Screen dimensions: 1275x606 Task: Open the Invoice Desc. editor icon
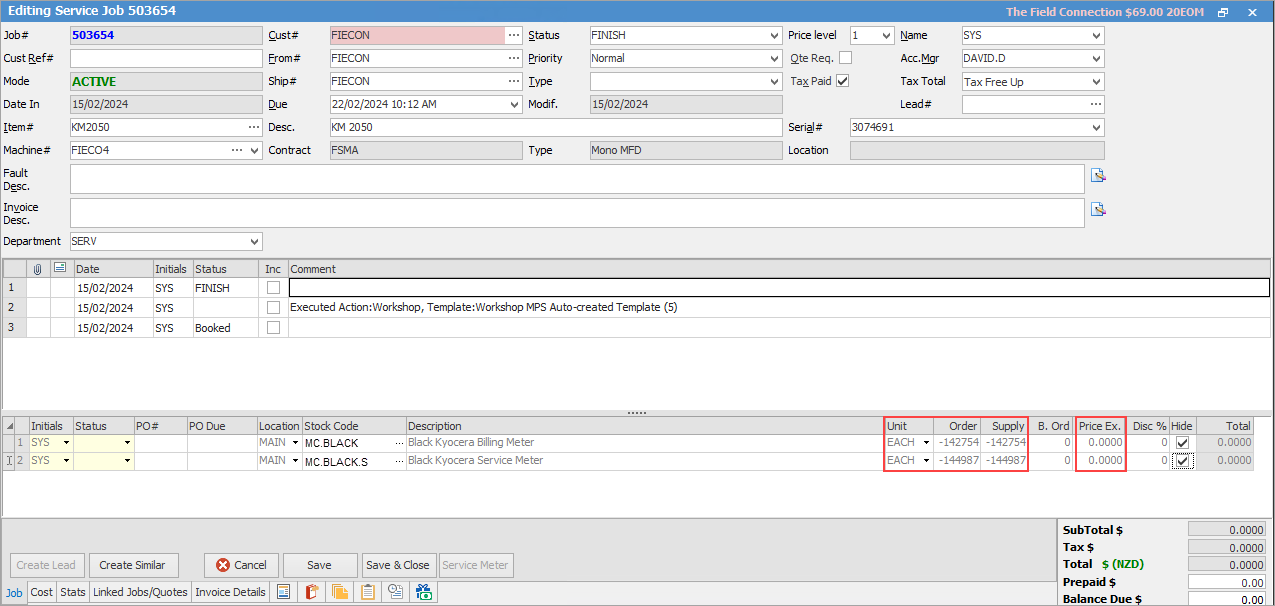tap(1098, 210)
